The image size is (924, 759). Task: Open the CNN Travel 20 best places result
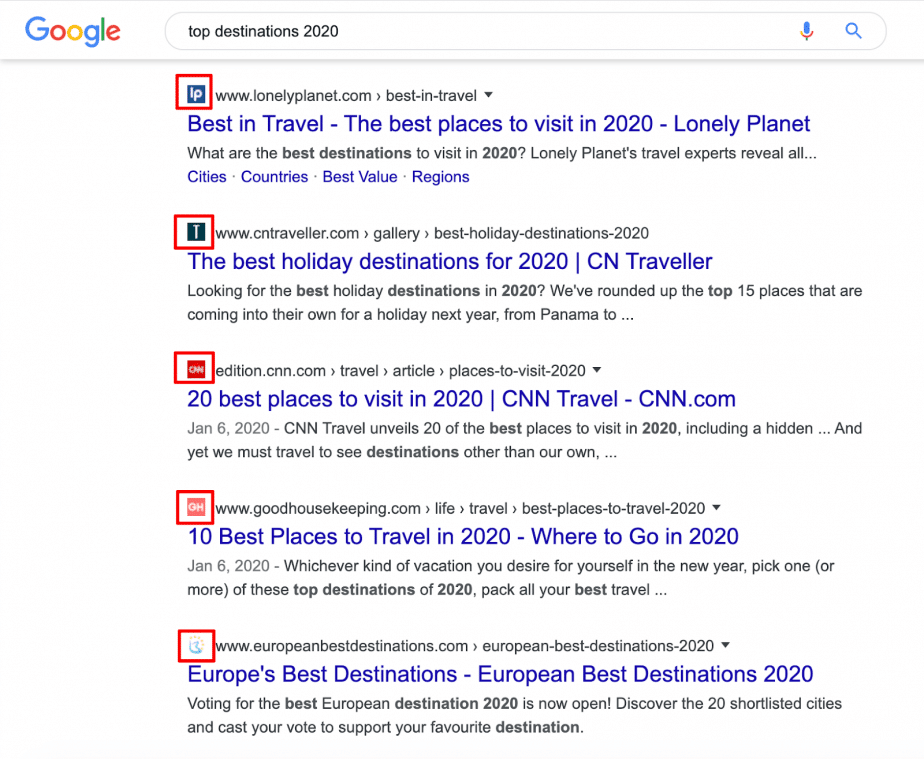461,399
